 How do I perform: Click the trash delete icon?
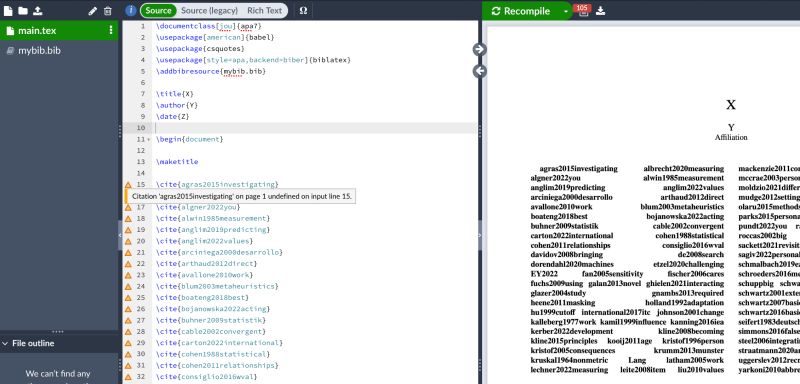(107, 11)
